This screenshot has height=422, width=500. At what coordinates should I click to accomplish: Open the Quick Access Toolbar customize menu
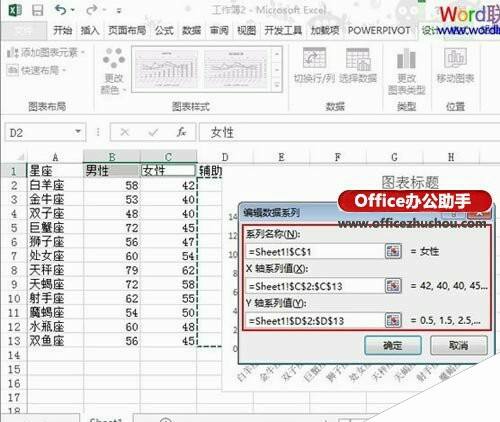[x=118, y=11]
